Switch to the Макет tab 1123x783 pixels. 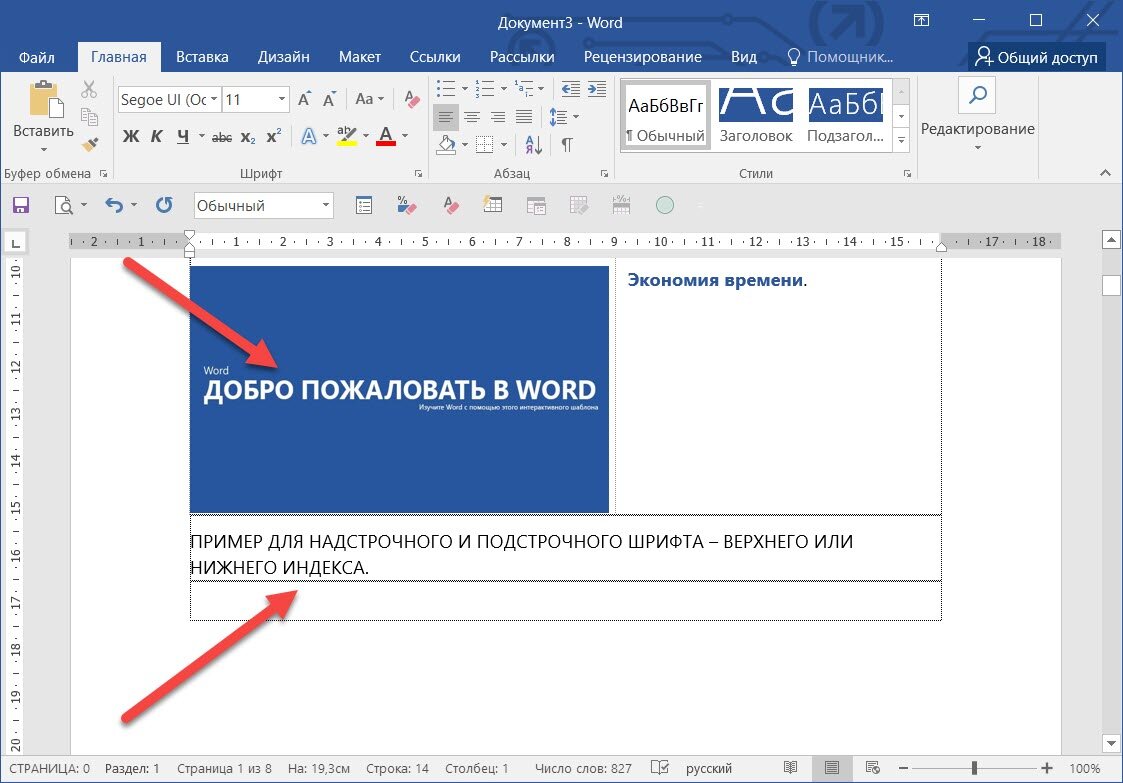(x=360, y=57)
